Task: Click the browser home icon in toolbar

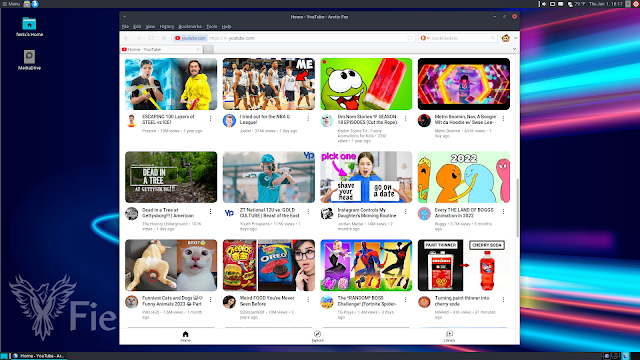Action: coord(164,38)
